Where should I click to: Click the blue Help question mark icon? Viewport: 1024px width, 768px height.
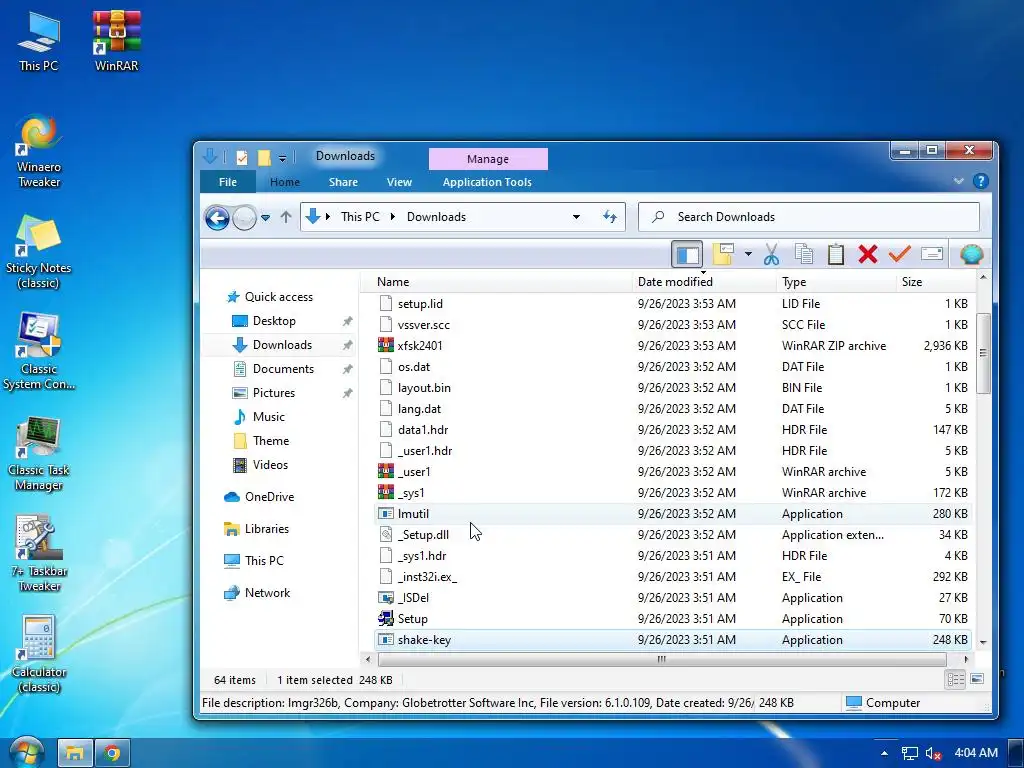pyautogui.click(x=980, y=181)
